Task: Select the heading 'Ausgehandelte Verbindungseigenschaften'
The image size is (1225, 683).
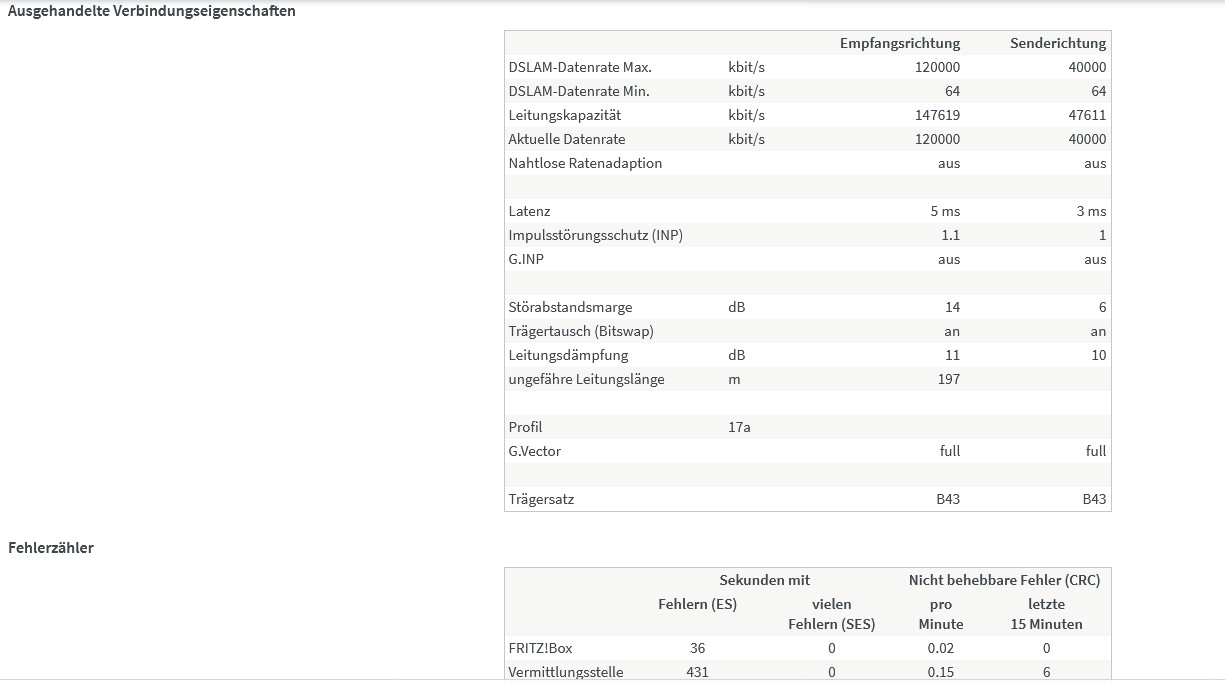Action: 152,11
